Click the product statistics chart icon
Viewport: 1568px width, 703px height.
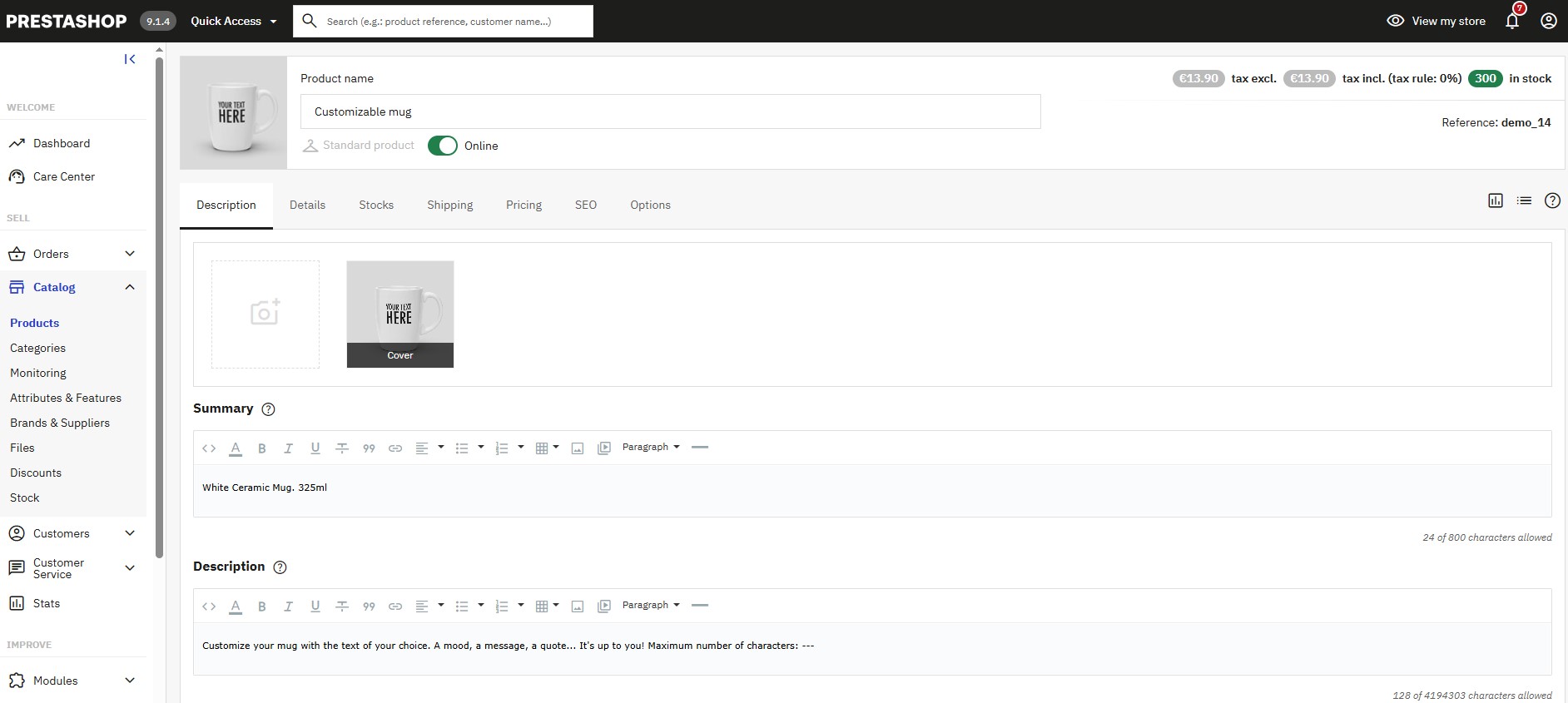(x=1496, y=201)
